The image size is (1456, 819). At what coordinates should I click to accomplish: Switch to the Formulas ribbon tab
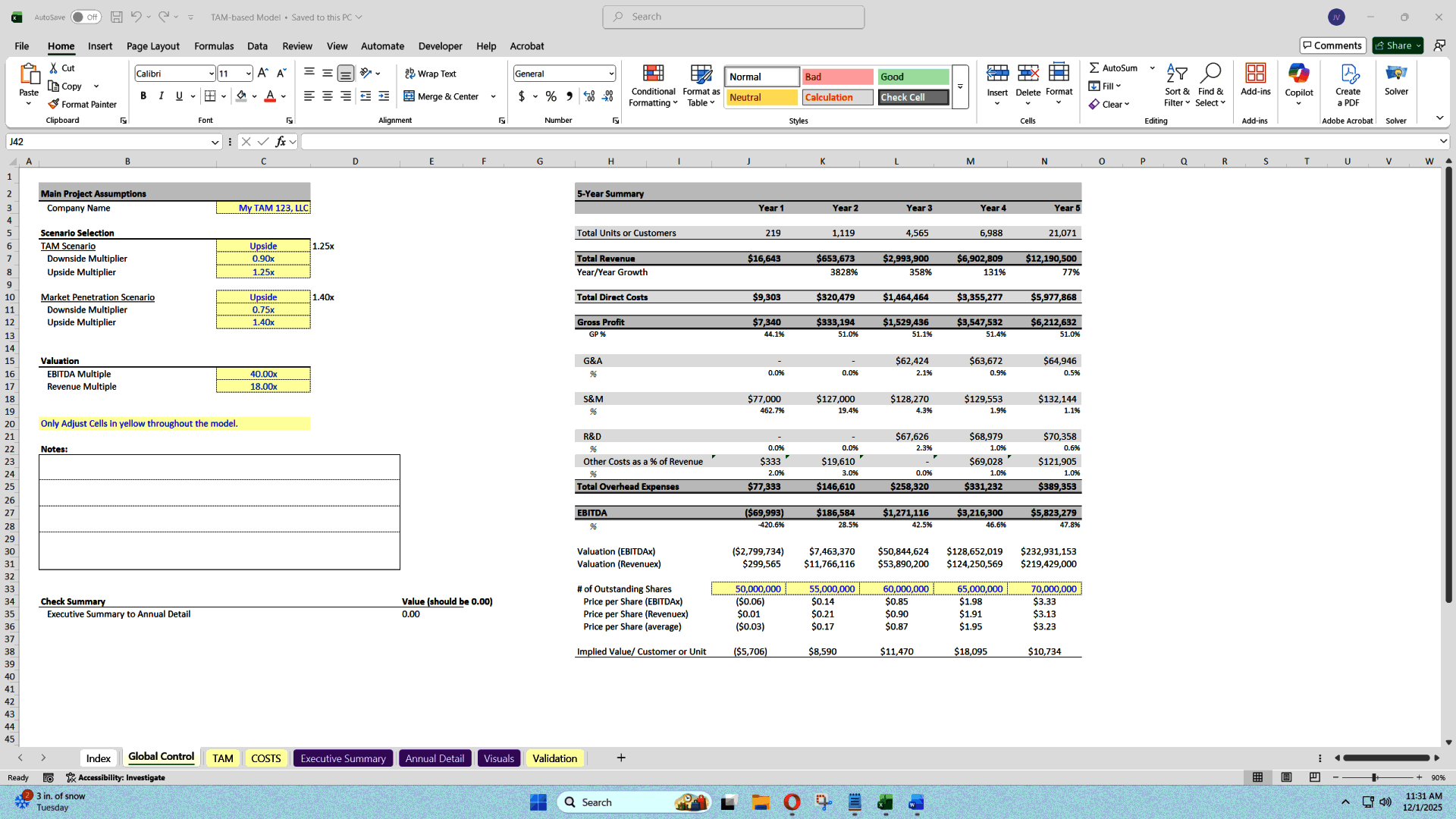pyautogui.click(x=214, y=45)
